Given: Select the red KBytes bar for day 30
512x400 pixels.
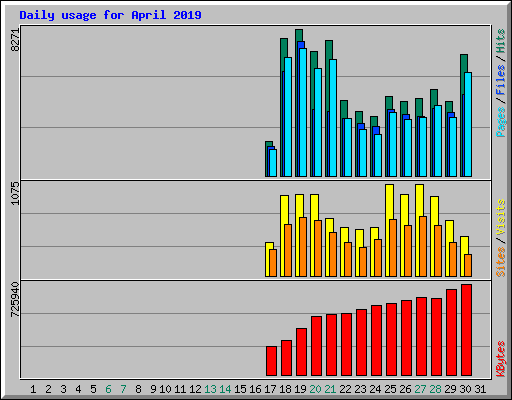Looking at the screenshot, I should pos(466,330).
